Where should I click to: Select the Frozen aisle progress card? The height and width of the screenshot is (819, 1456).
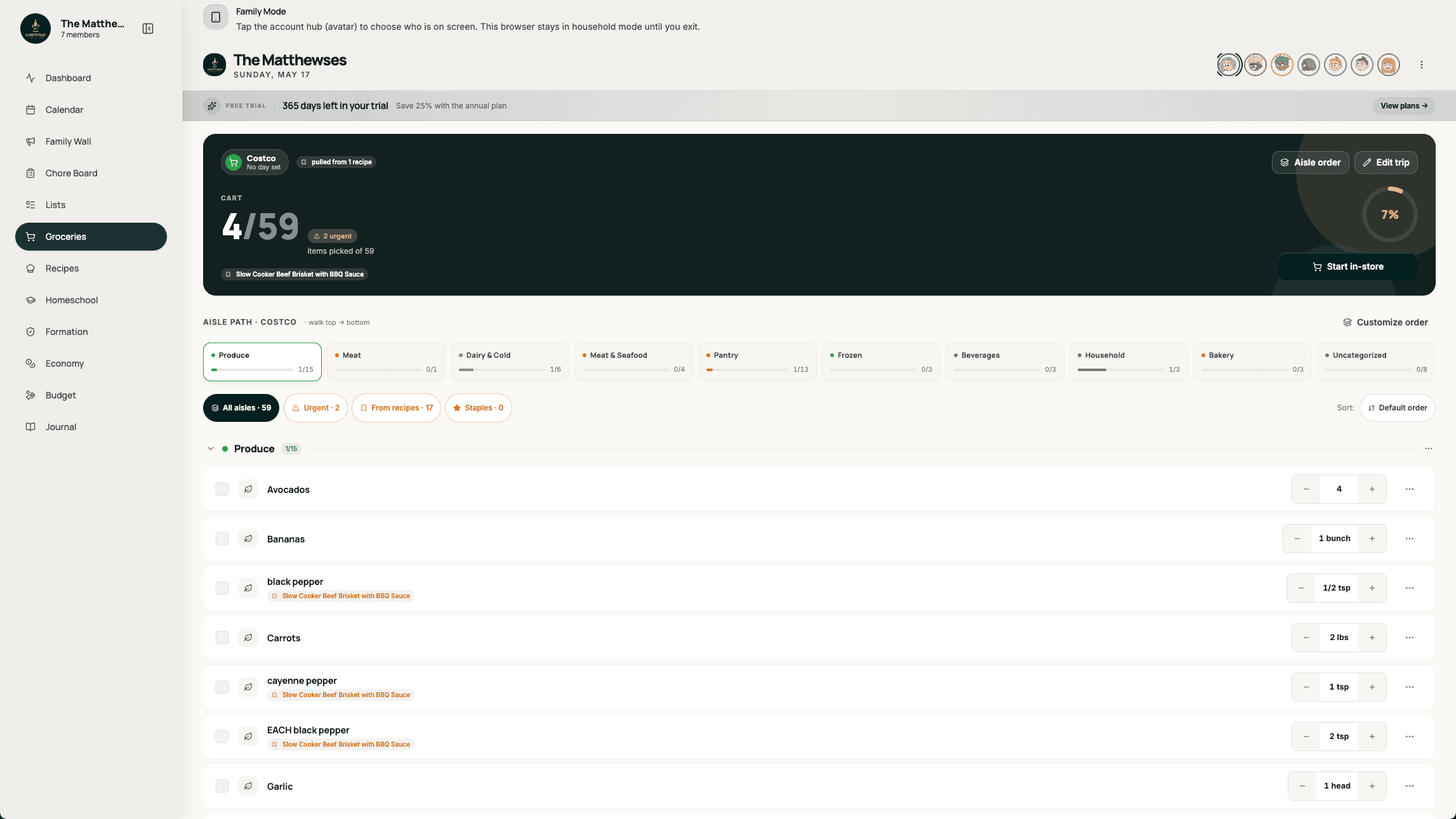(x=881, y=362)
